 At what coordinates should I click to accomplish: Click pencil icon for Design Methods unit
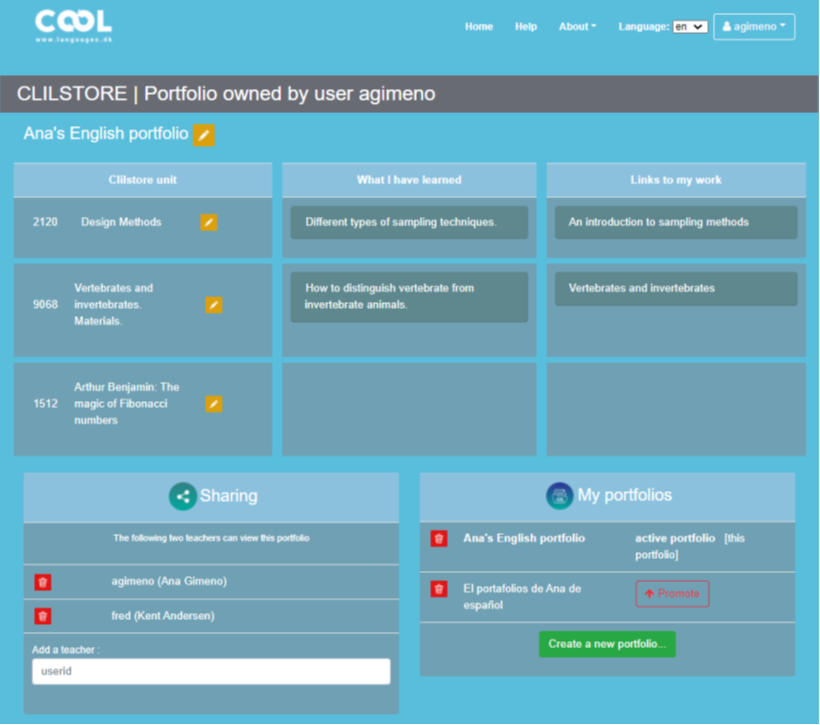click(208, 222)
